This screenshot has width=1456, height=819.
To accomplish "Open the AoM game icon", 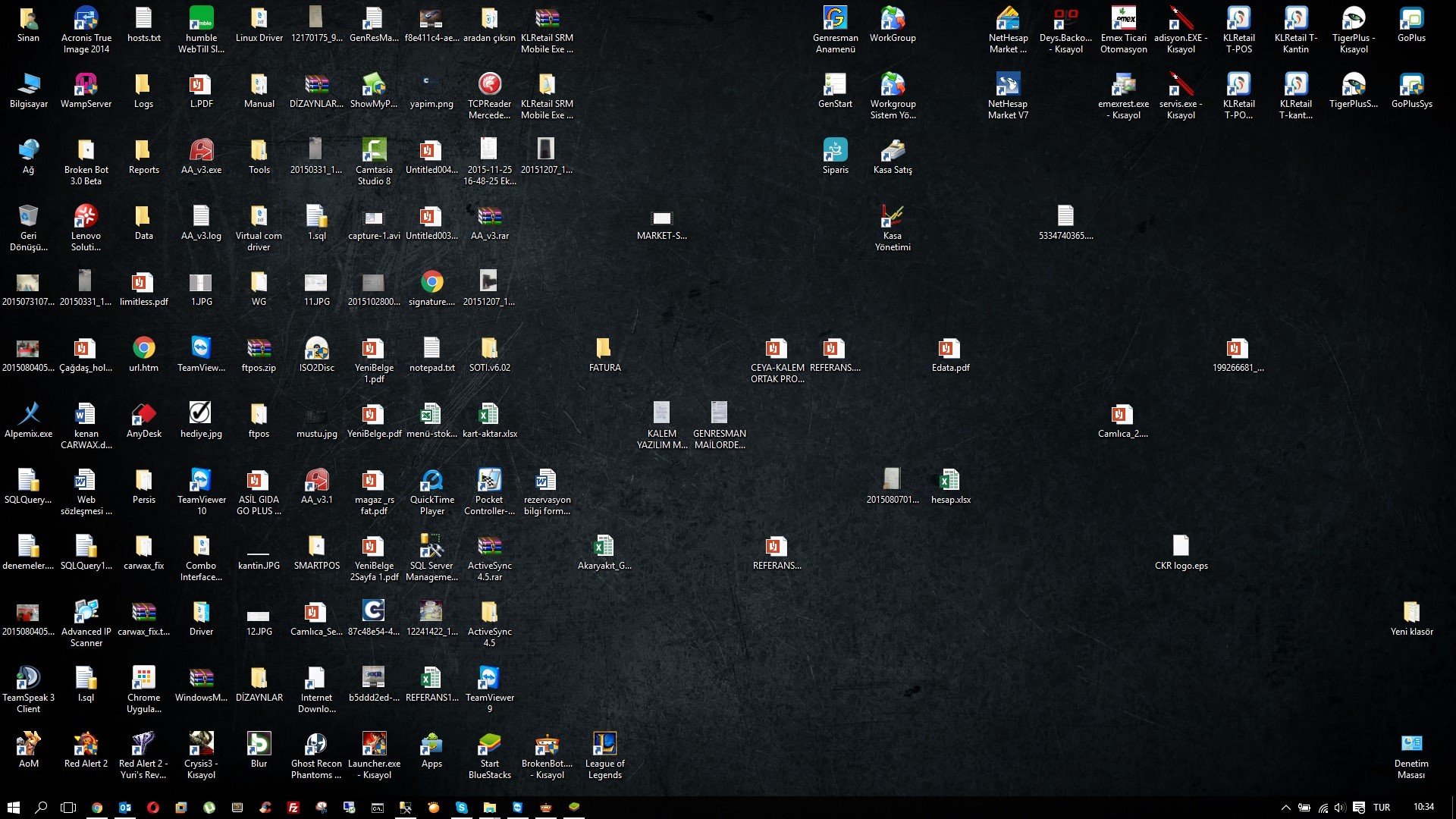I will (28, 750).
